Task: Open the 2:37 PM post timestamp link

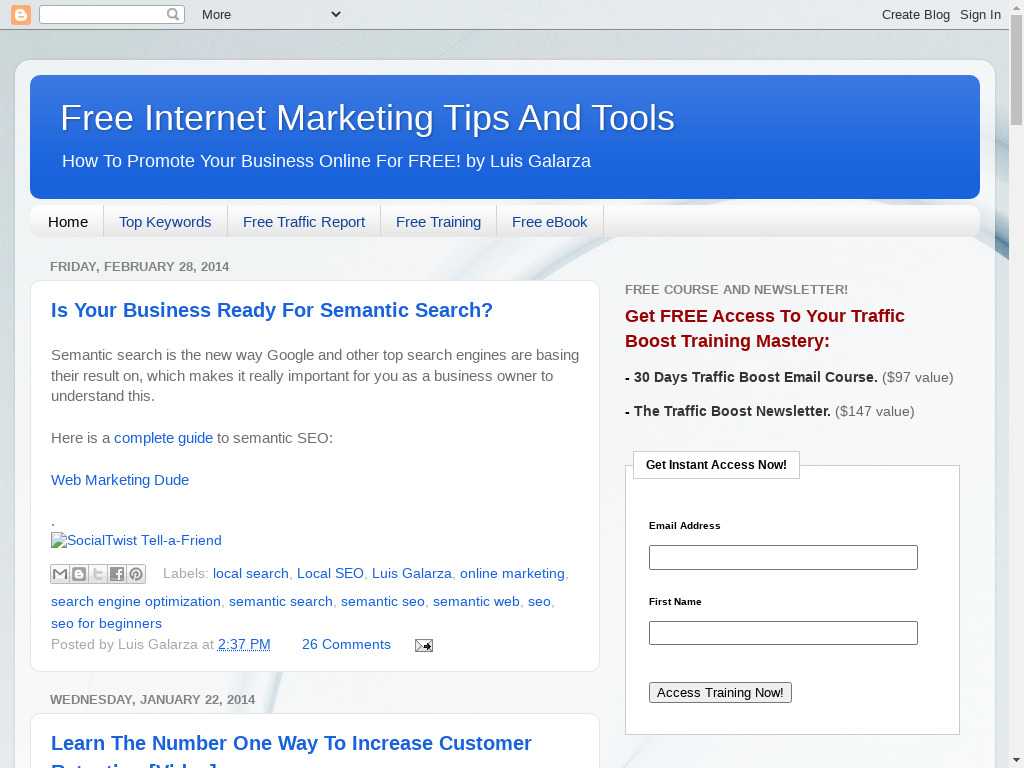Action: [x=244, y=645]
